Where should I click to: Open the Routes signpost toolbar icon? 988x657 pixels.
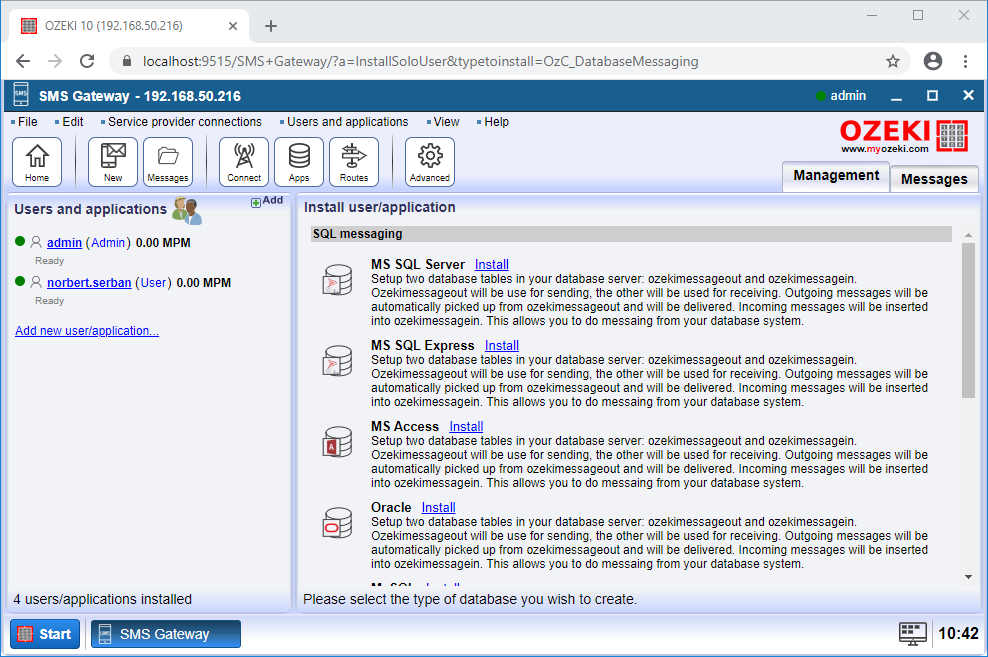click(353, 162)
